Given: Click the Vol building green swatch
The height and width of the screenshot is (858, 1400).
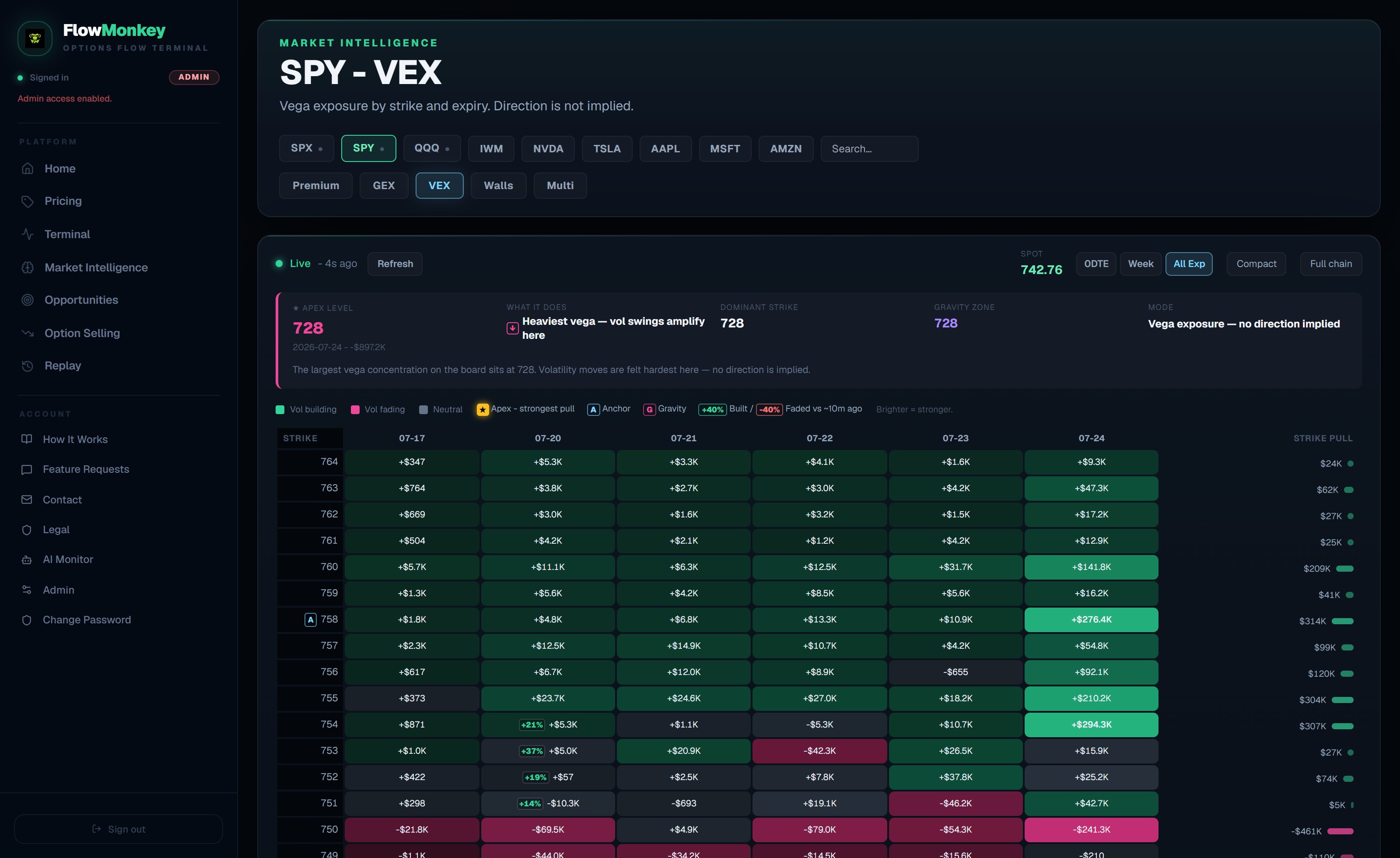Looking at the screenshot, I should point(280,409).
